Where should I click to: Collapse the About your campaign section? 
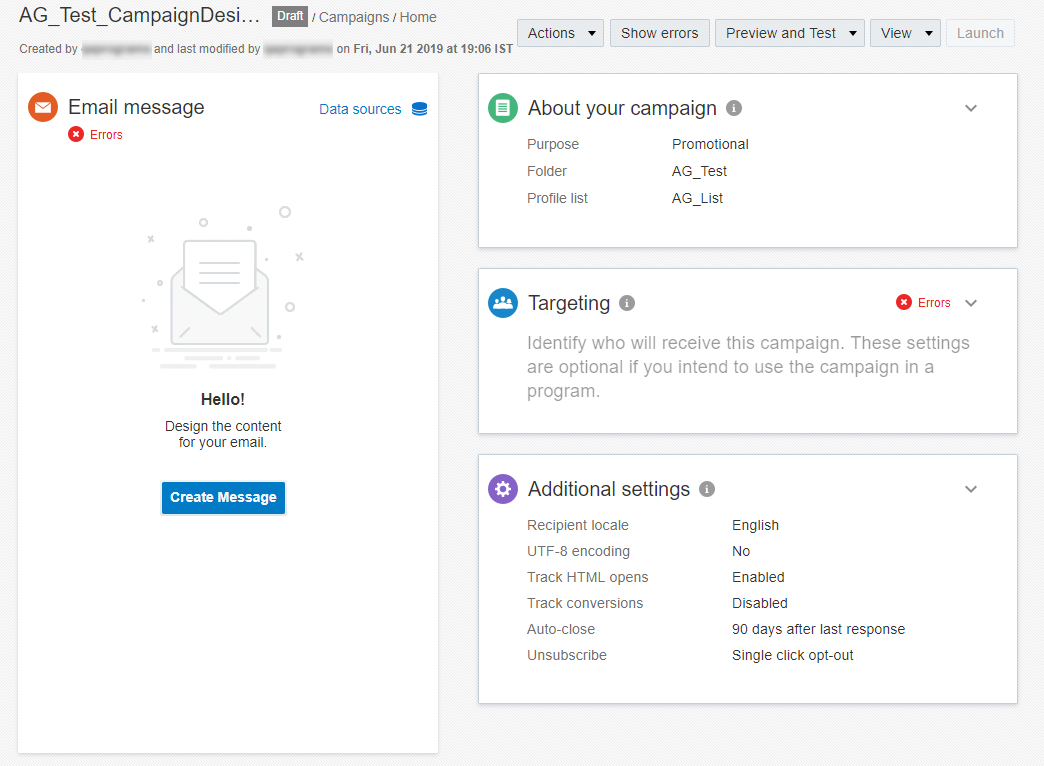pyautogui.click(x=971, y=108)
